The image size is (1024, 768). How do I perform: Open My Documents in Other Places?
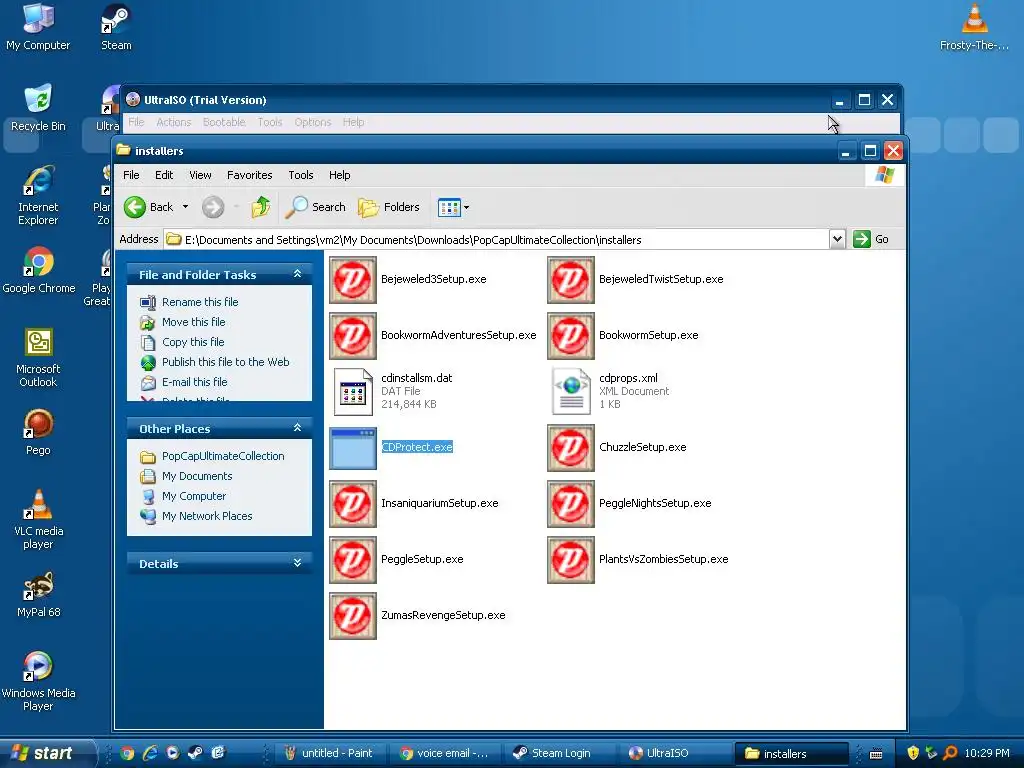(x=197, y=476)
